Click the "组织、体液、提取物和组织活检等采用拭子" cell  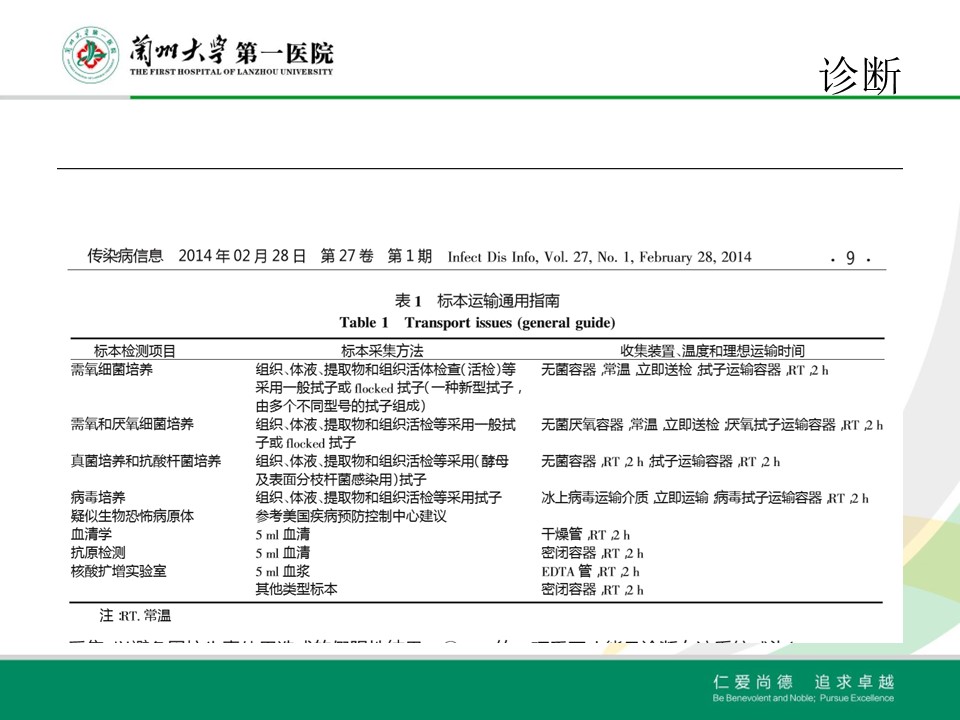click(378, 498)
